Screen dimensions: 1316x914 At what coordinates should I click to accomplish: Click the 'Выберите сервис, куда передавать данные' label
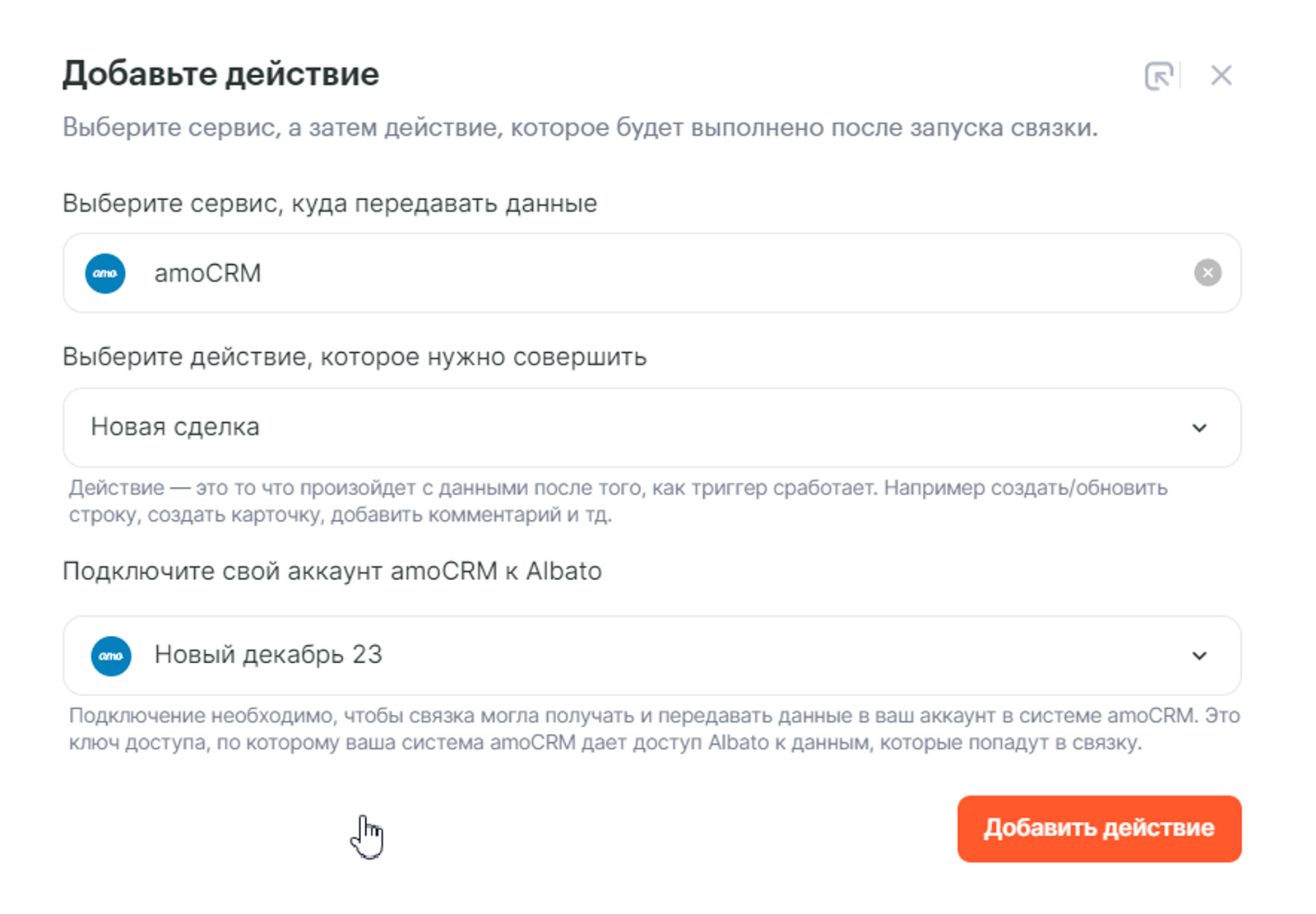(330, 203)
